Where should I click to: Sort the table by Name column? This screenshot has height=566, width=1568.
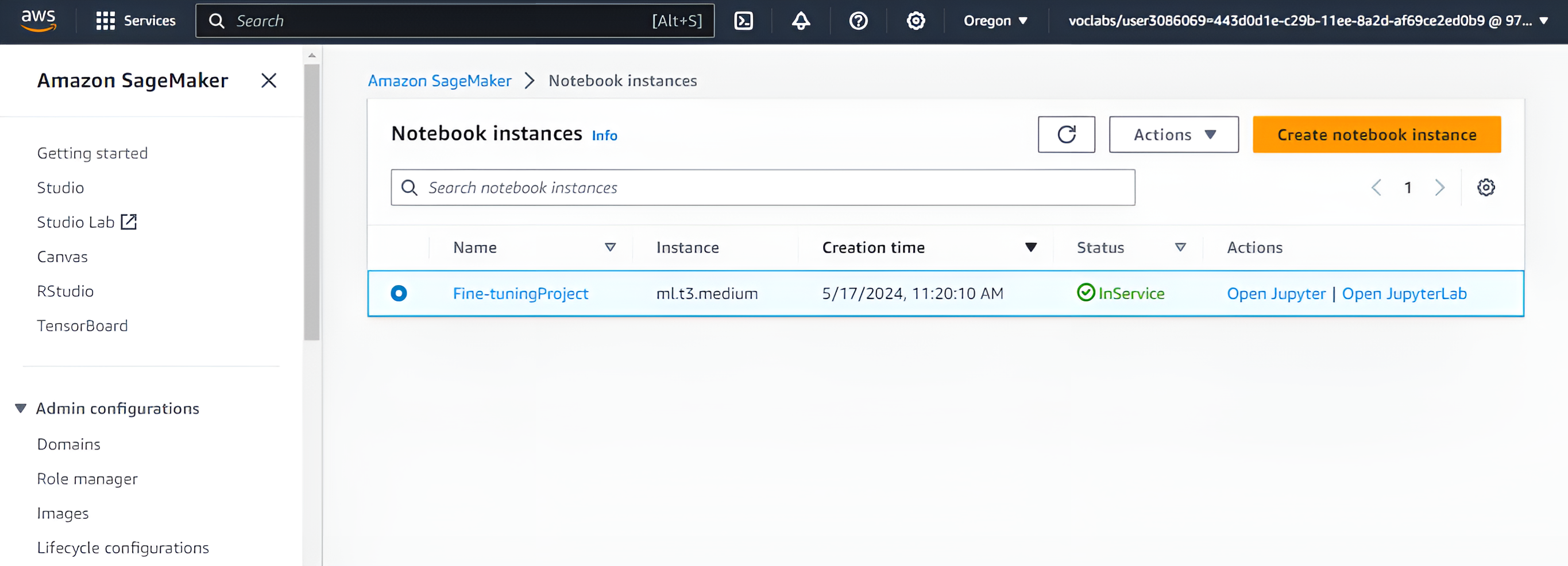610,247
